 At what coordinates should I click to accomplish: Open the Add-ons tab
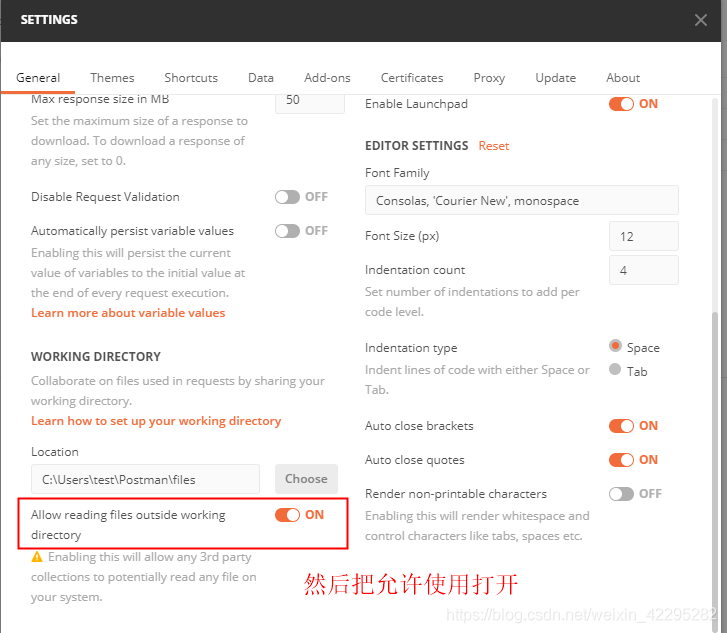point(327,77)
